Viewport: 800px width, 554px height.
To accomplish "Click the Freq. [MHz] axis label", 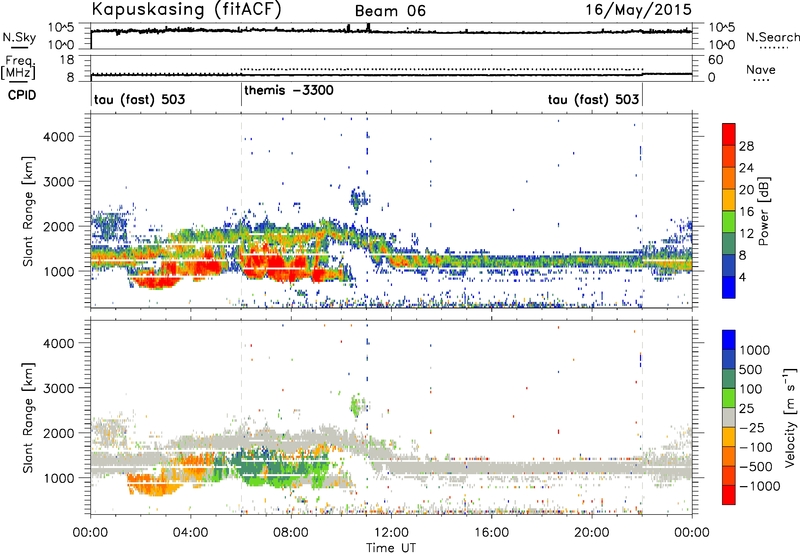I will [x=18, y=68].
